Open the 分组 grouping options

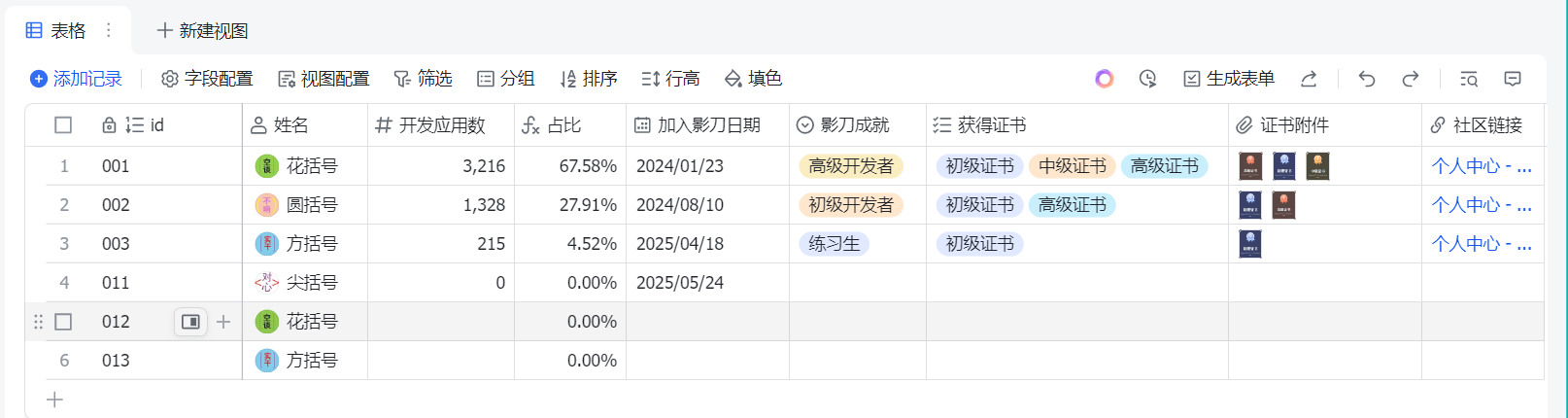[x=505, y=79]
